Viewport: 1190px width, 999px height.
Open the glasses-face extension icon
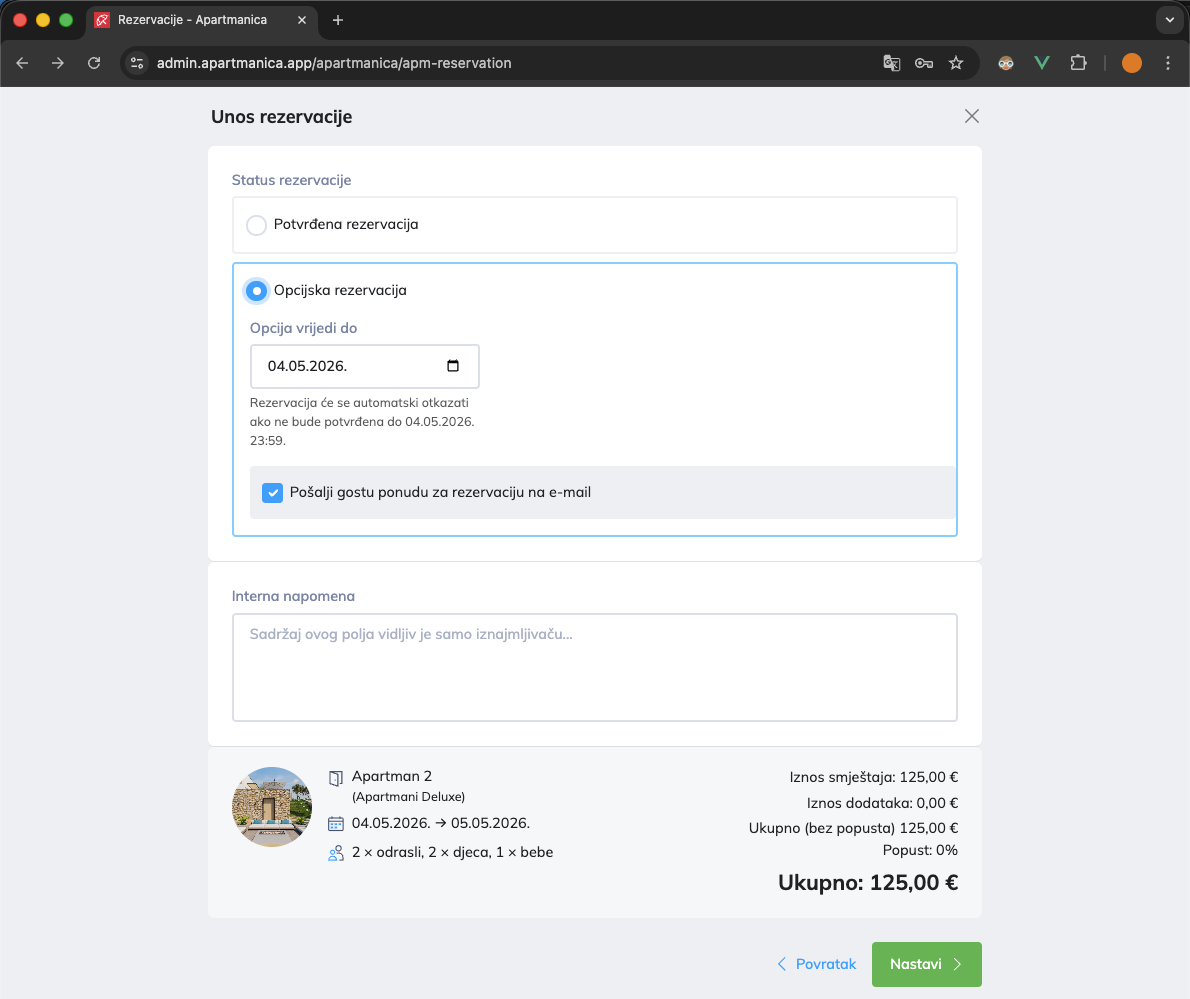point(1006,63)
